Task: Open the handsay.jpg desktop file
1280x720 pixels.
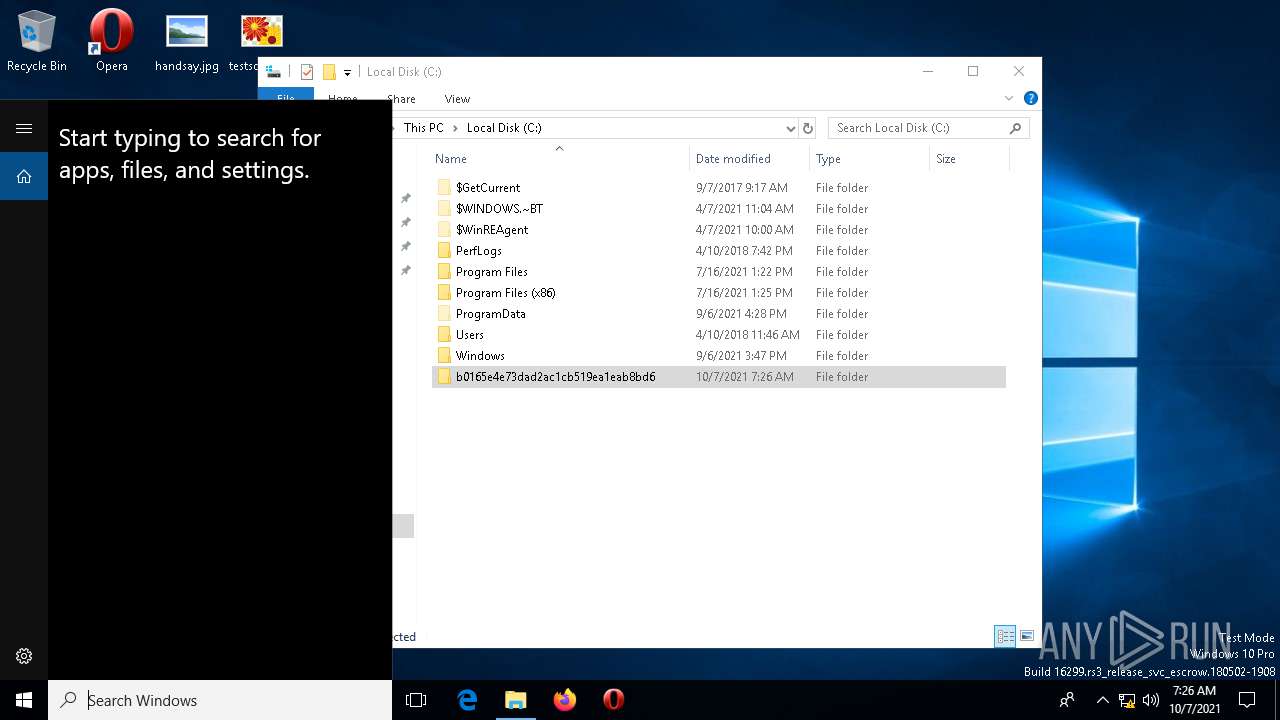Action: (x=187, y=41)
